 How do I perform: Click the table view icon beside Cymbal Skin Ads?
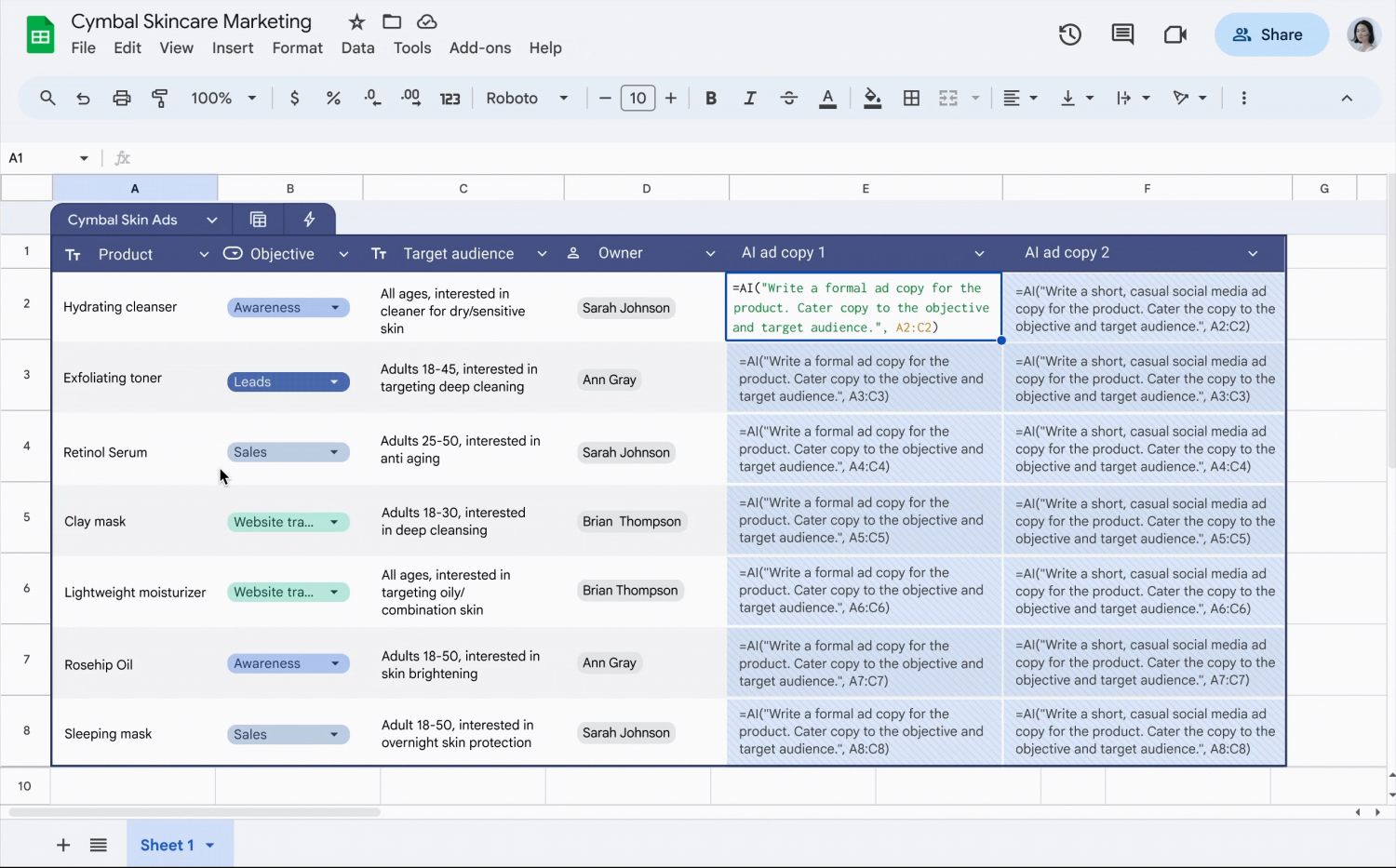pos(259,220)
